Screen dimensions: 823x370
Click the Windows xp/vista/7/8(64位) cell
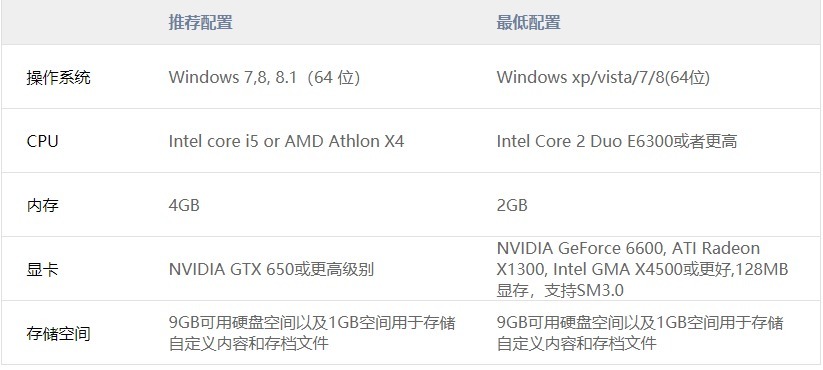point(603,77)
